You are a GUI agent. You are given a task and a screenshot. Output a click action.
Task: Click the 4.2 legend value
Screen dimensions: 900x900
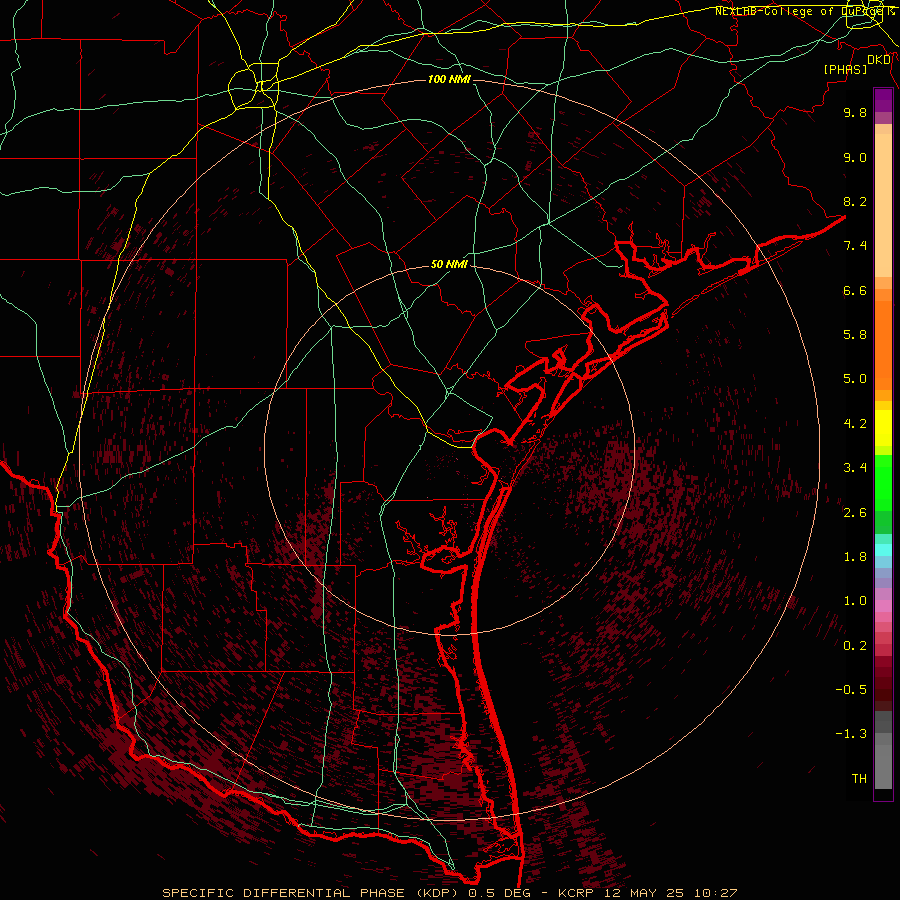click(855, 424)
